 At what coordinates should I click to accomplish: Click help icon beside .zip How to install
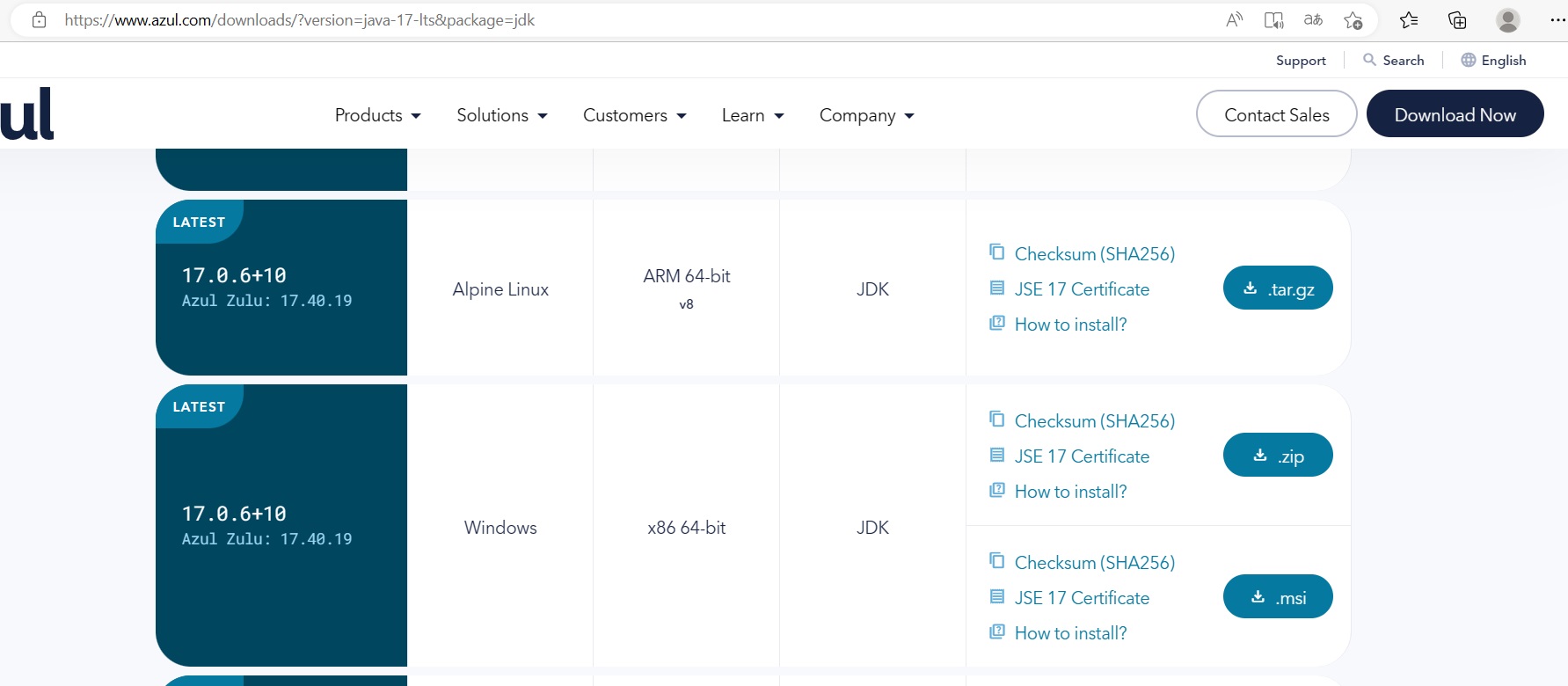[996, 490]
